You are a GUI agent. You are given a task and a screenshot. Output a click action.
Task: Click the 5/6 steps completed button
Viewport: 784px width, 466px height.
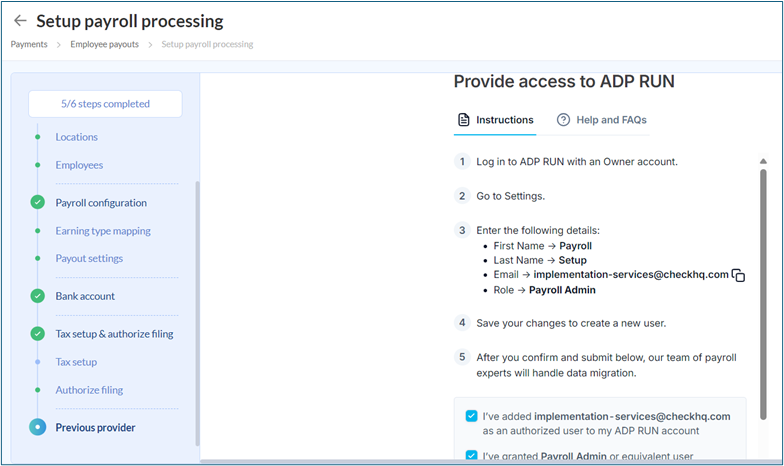tap(106, 104)
